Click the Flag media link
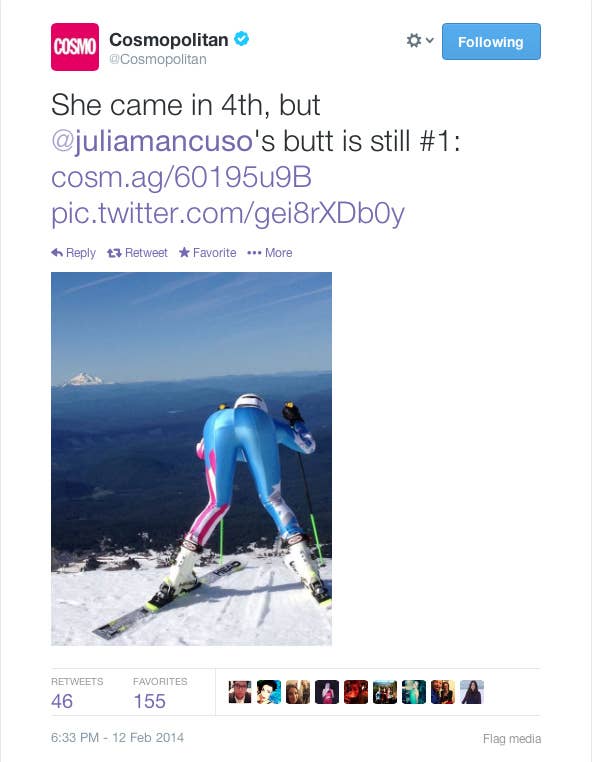592x762 pixels. coord(512,739)
